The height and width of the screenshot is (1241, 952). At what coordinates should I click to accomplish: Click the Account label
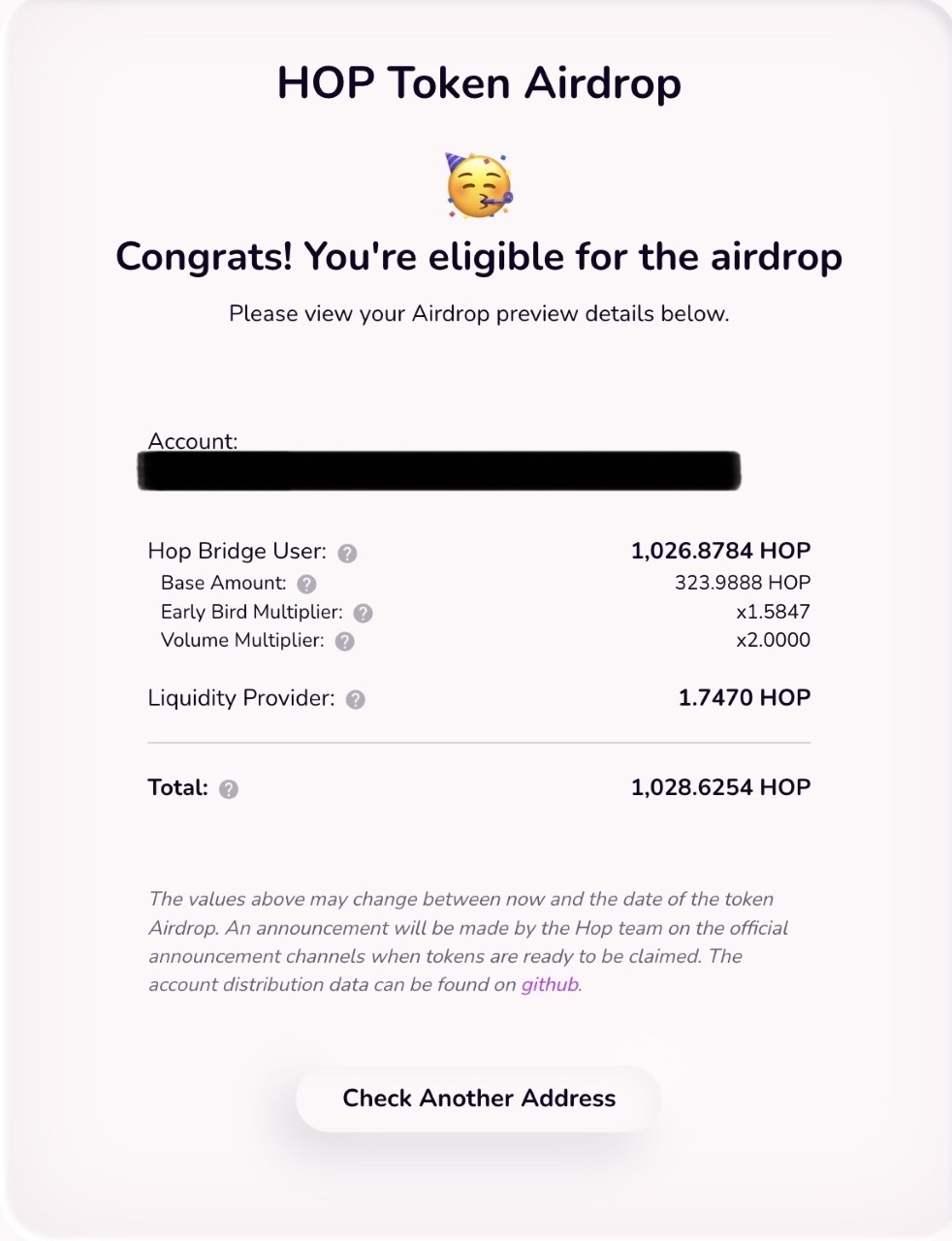(192, 441)
